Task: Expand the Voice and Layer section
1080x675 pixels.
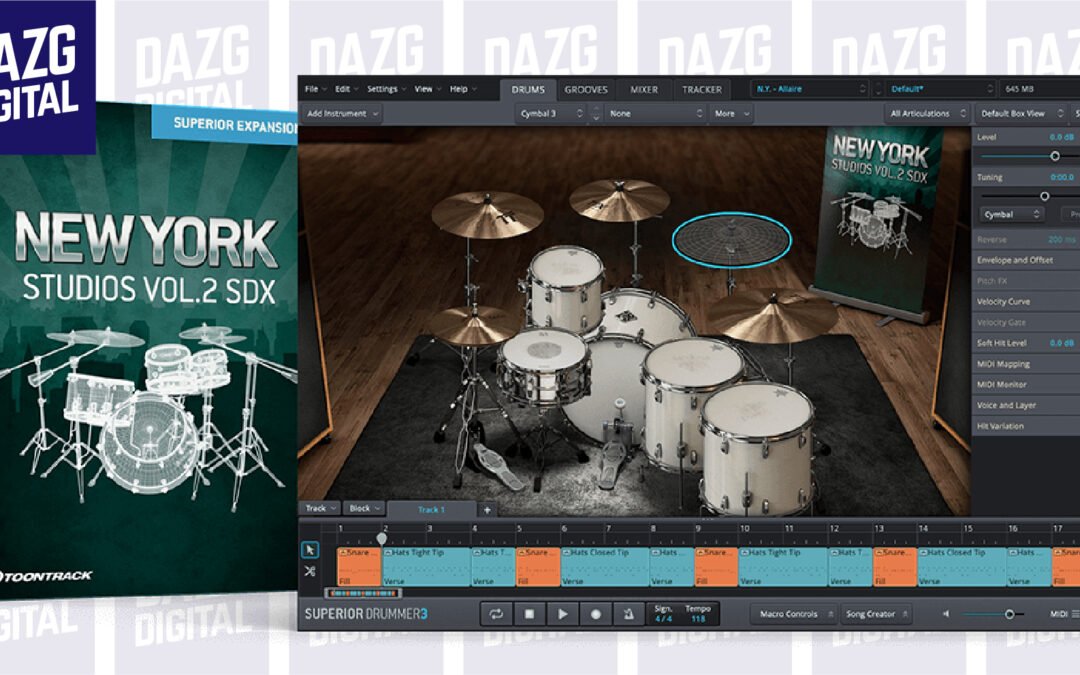Action: point(1026,405)
